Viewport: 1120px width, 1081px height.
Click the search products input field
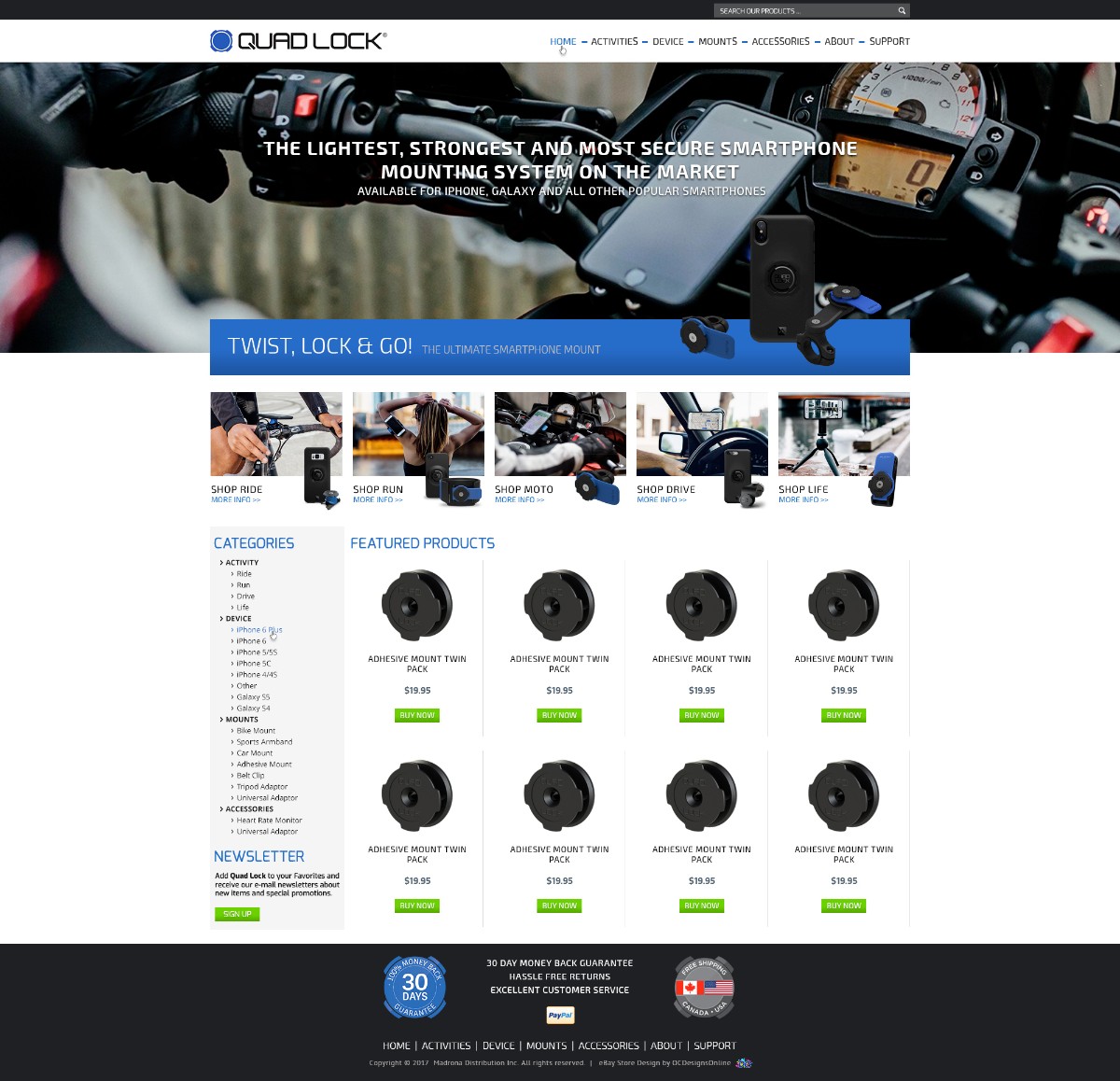[x=803, y=10]
